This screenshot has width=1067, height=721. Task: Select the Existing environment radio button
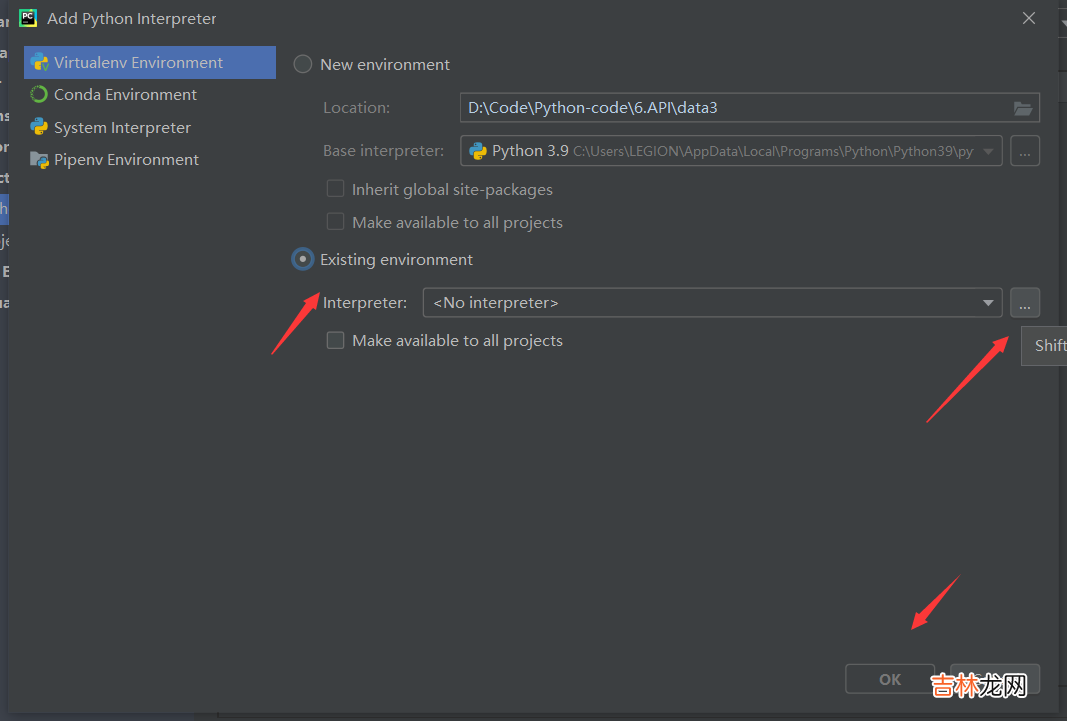[302, 259]
